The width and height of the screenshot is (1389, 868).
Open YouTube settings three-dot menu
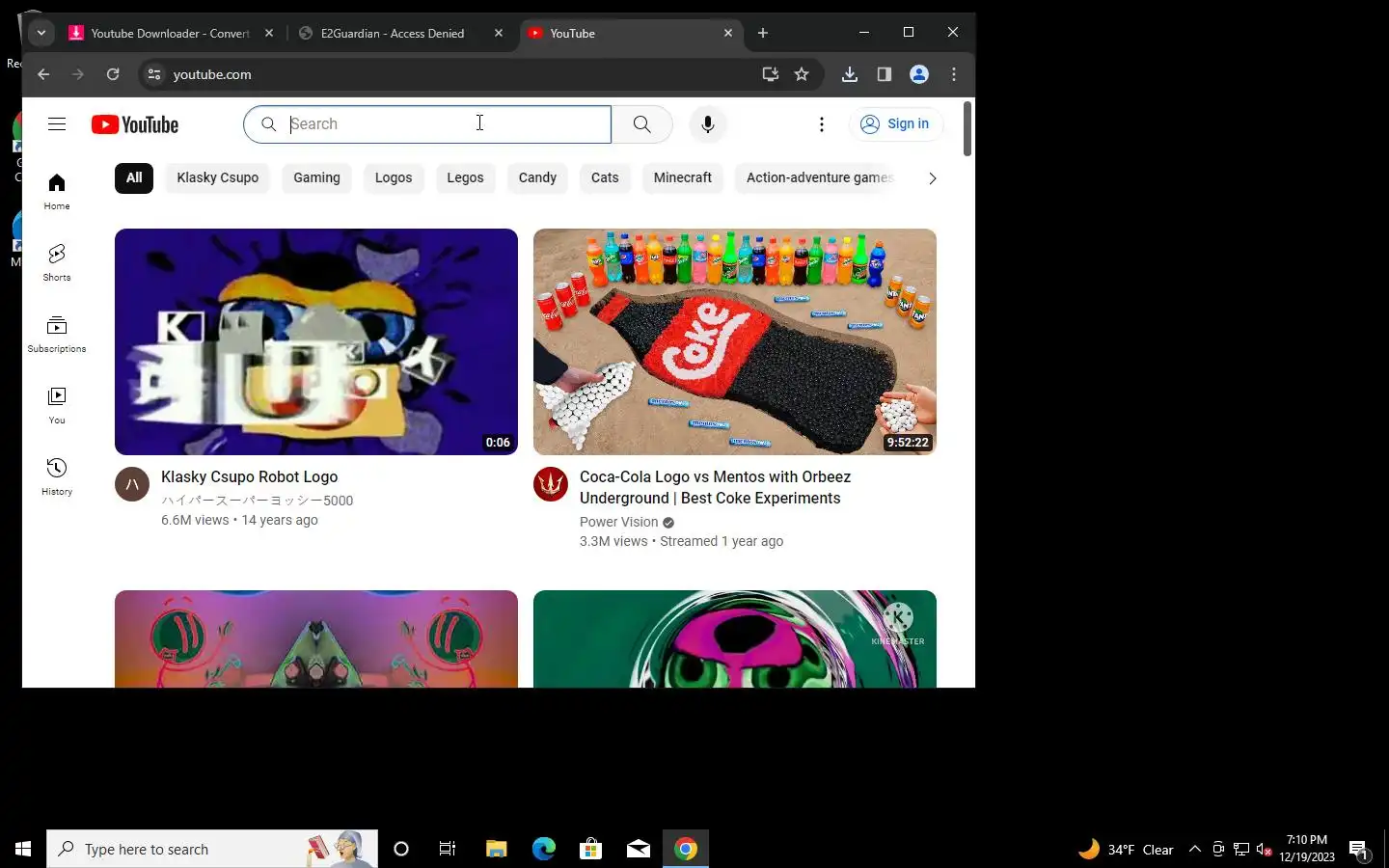[x=821, y=124]
